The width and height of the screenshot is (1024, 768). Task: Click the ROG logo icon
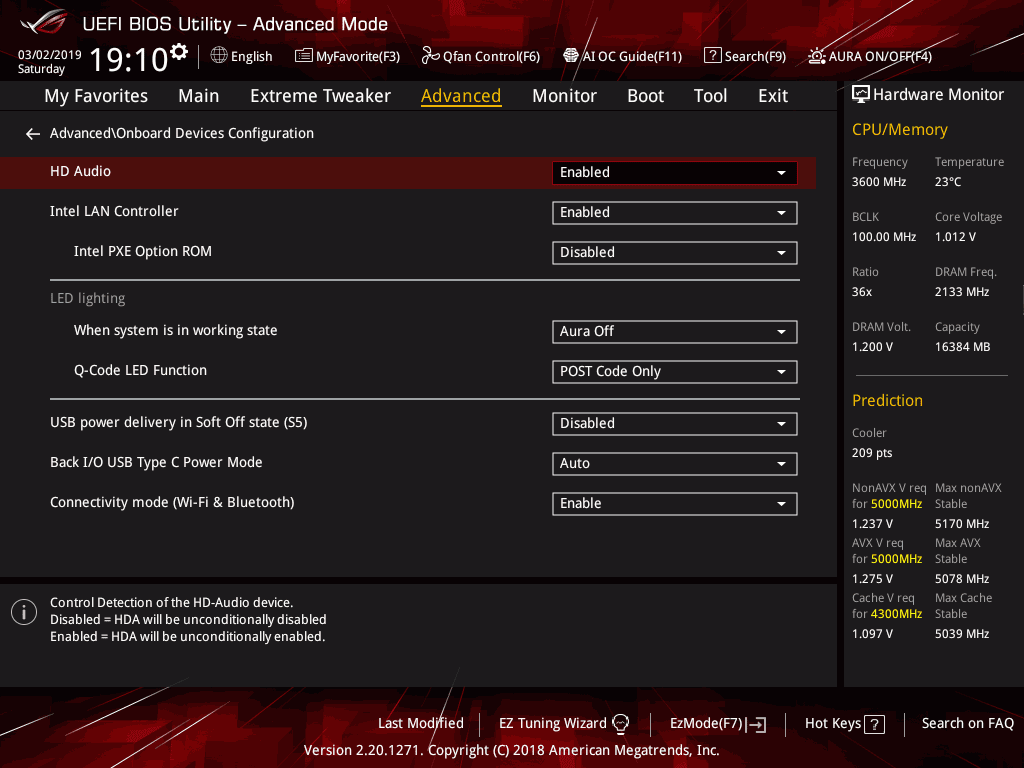[44, 22]
